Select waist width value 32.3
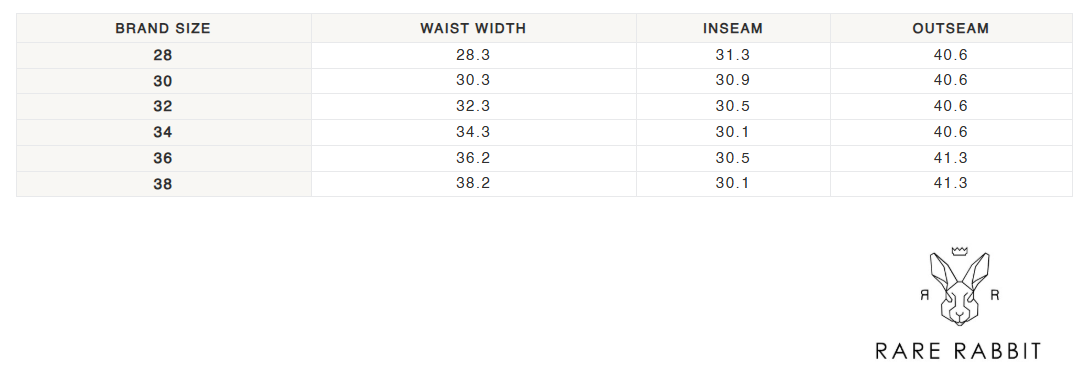1092x373 pixels. (x=474, y=106)
